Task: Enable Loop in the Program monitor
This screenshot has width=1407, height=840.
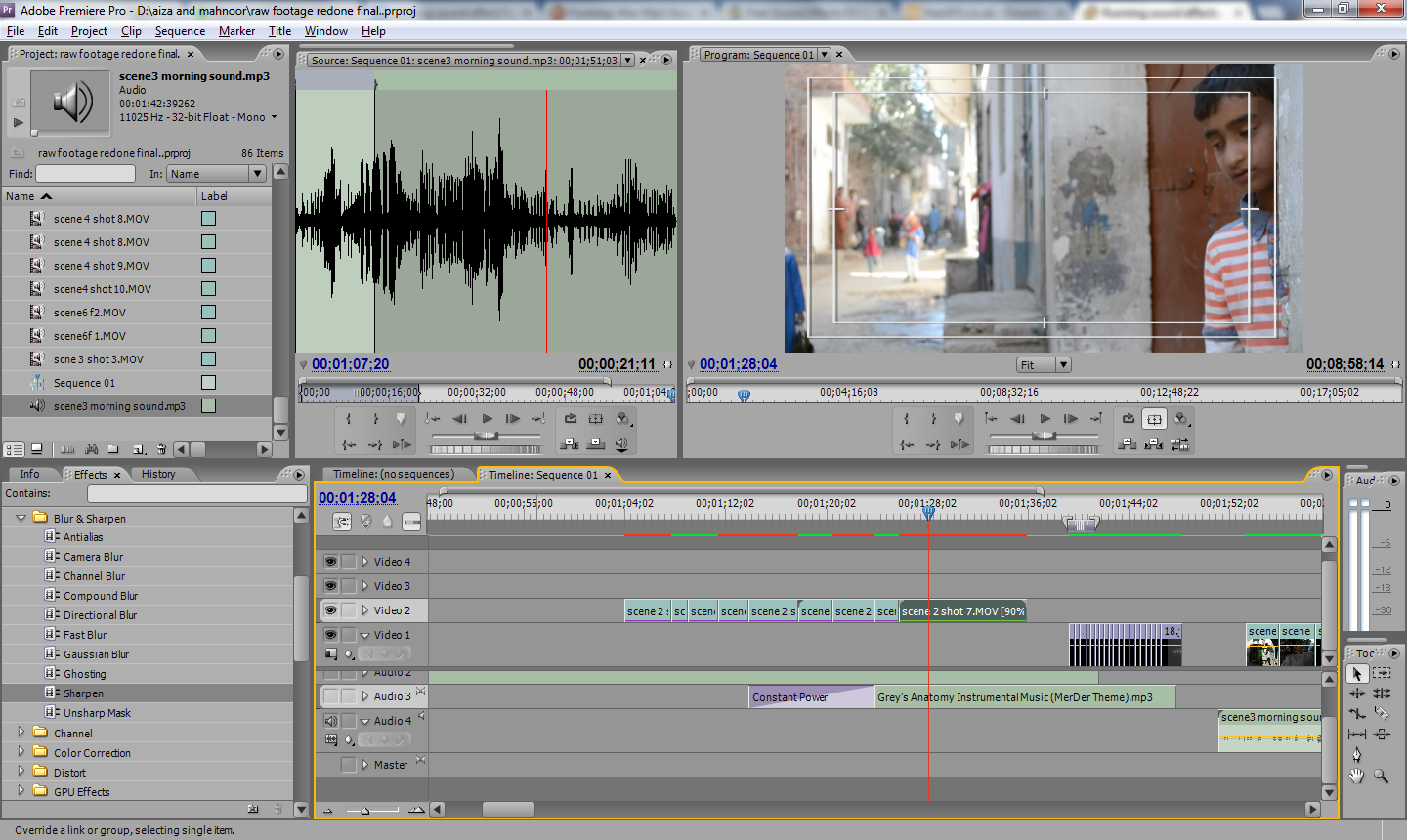Action: tap(1129, 419)
